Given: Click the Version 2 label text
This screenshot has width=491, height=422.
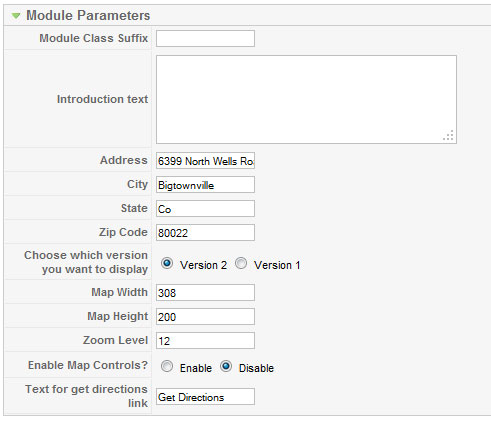Looking at the screenshot, I should (x=203, y=265).
